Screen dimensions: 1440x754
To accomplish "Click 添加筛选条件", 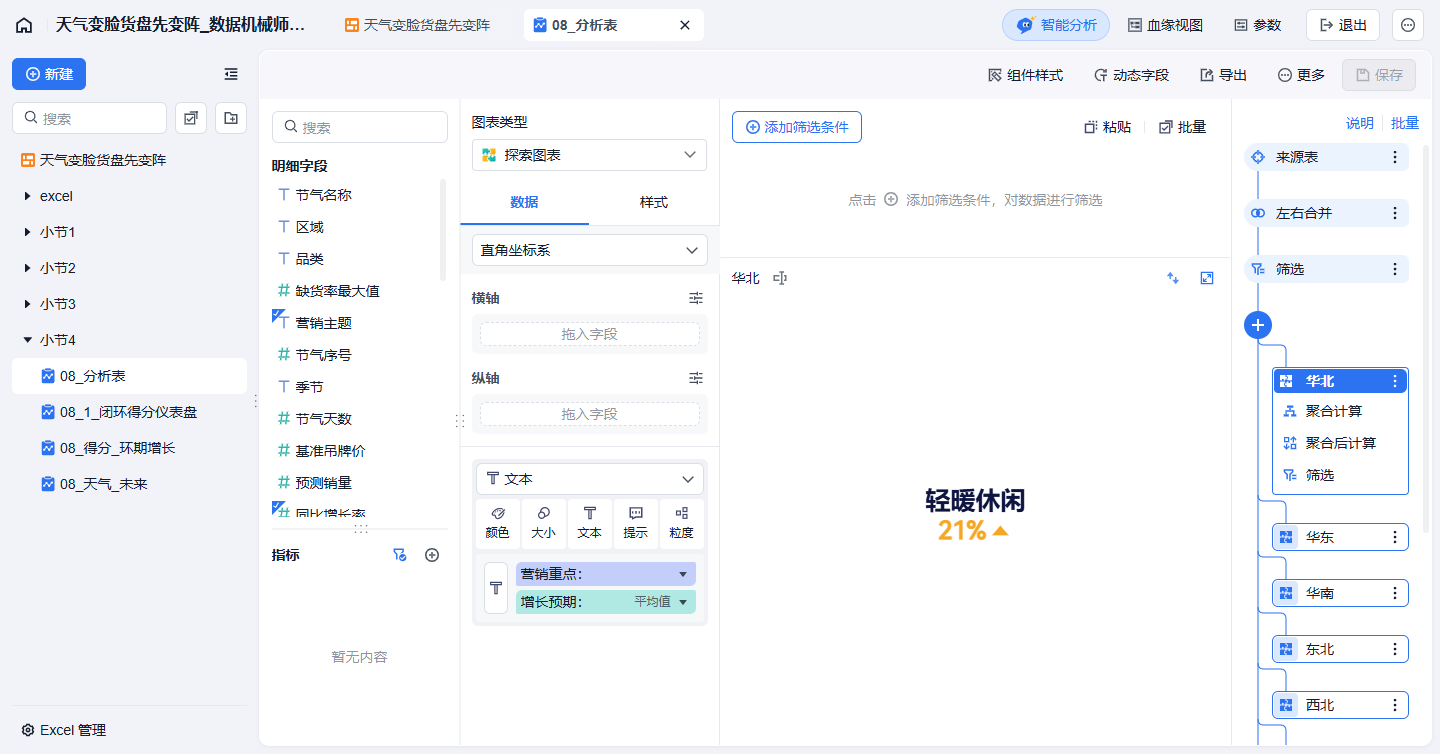I will (x=797, y=127).
